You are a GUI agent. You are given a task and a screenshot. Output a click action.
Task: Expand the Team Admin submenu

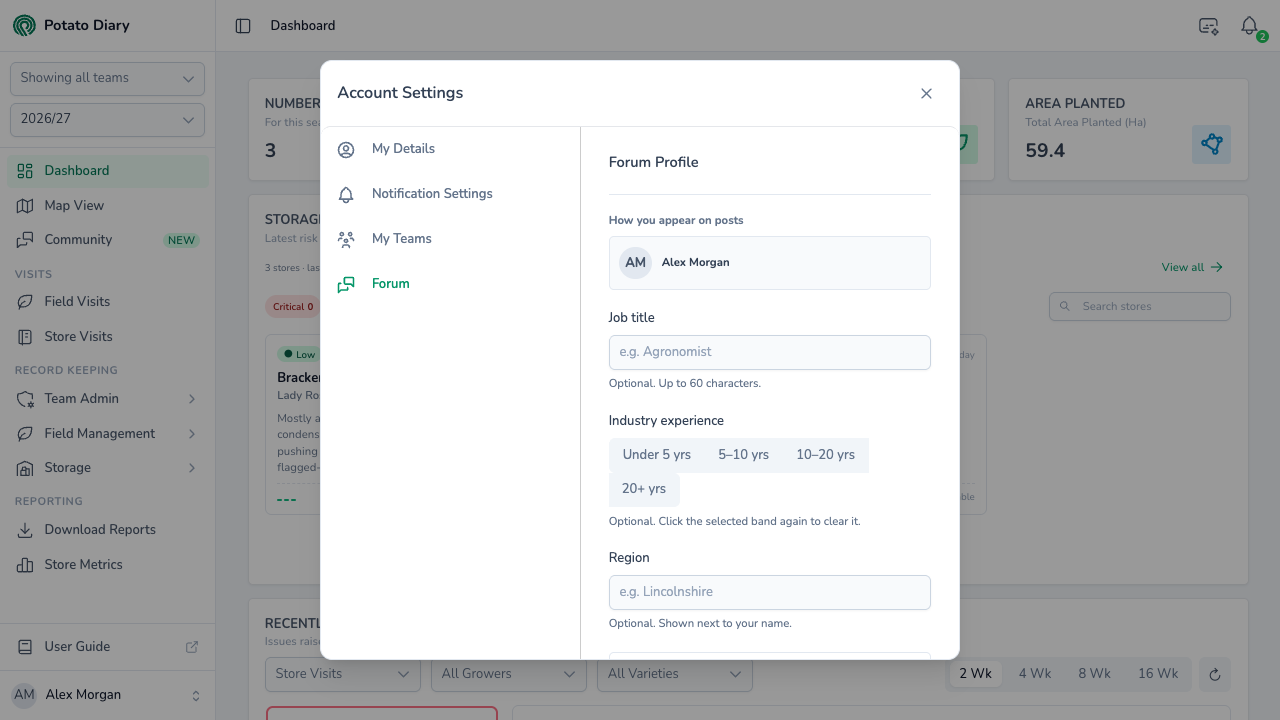click(108, 399)
